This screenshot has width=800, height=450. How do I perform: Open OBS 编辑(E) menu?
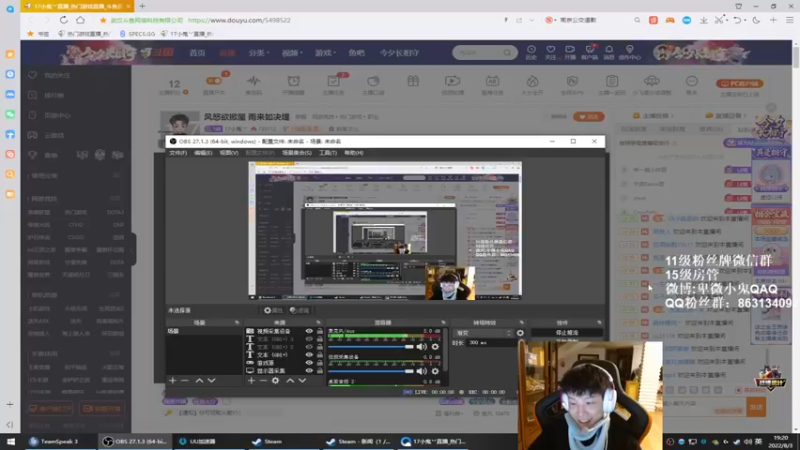coord(203,153)
